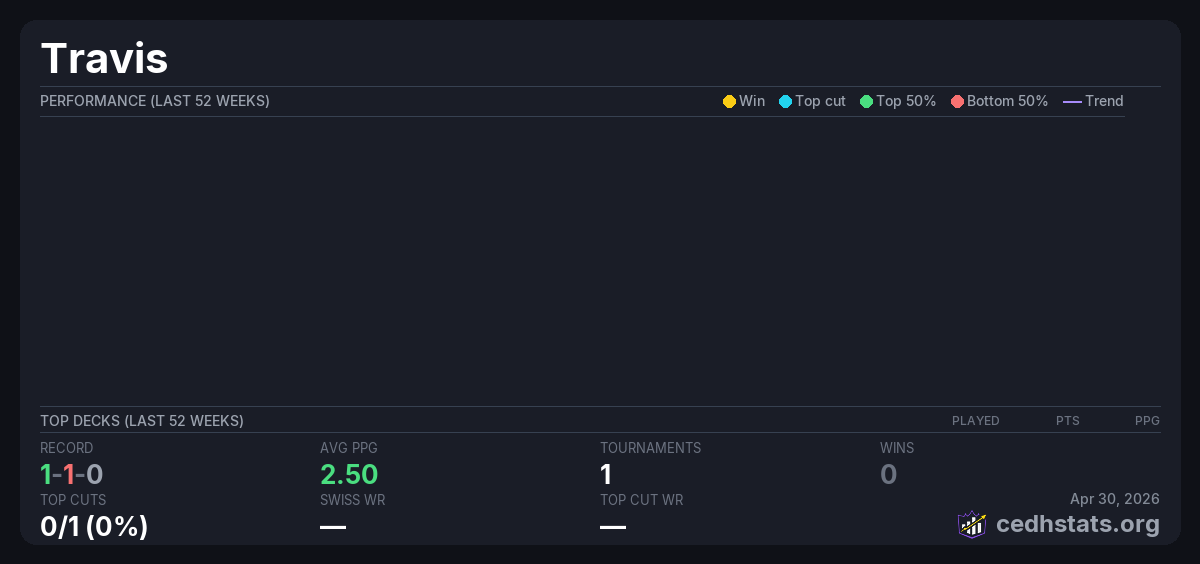The width and height of the screenshot is (1200, 564).
Task: Sort by the PTS column header
Action: tap(1067, 421)
